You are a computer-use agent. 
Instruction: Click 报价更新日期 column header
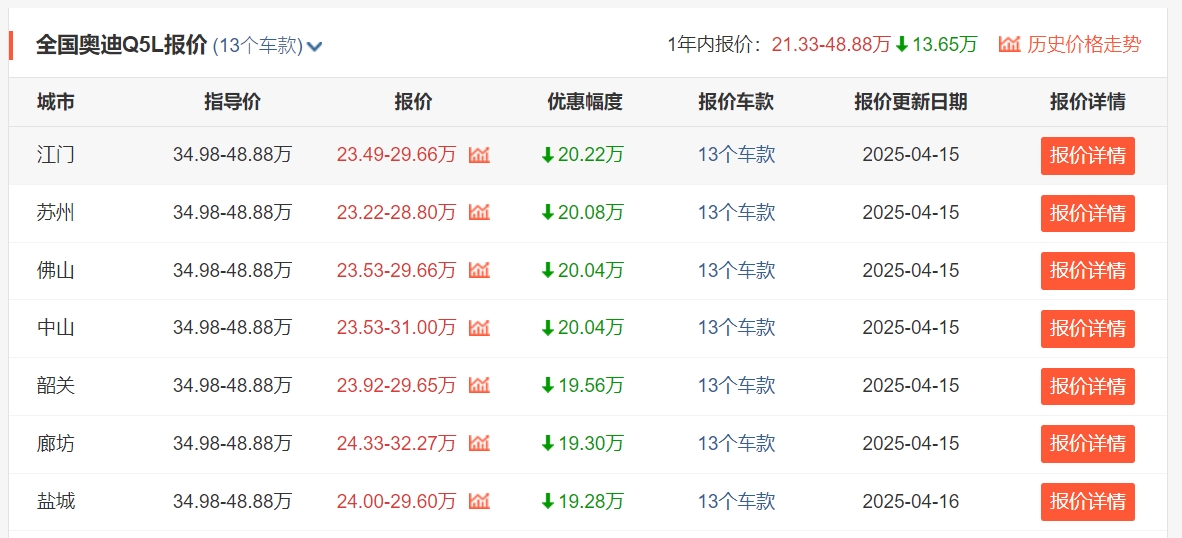click(x=911, y=102)
